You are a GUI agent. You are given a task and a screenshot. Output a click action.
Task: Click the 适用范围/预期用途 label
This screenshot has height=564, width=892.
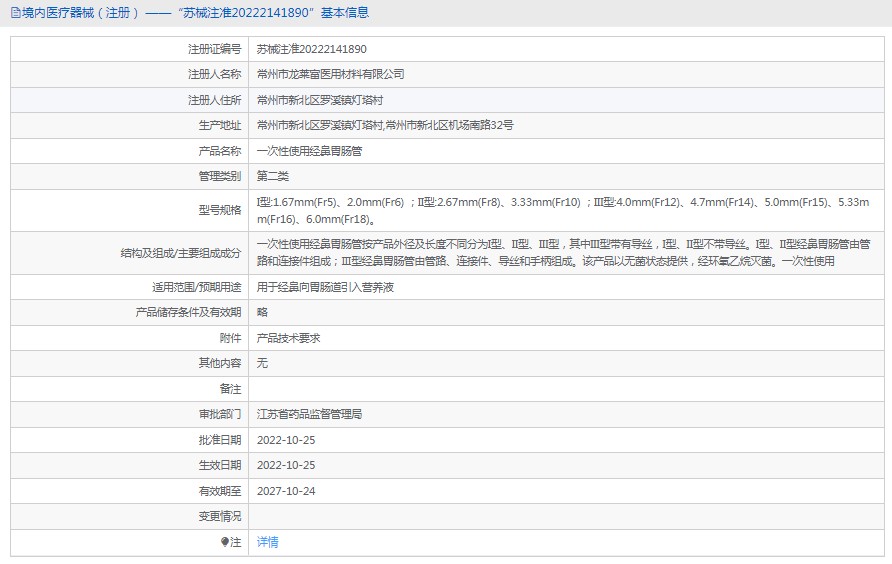tap(196, 287)
